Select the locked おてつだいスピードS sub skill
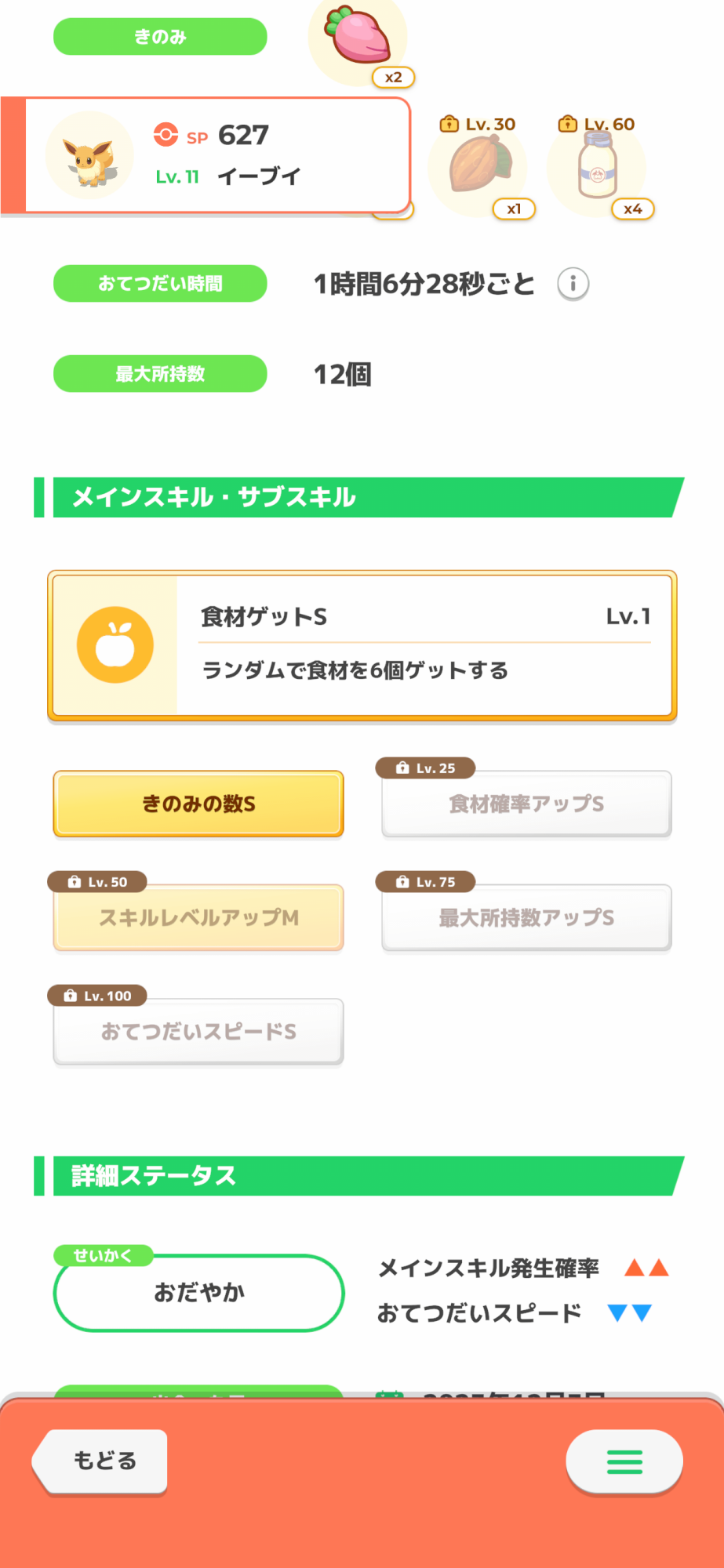The width and height of the screenshot is (724, 1568). pyautogui.click(x=198, y=1032)
